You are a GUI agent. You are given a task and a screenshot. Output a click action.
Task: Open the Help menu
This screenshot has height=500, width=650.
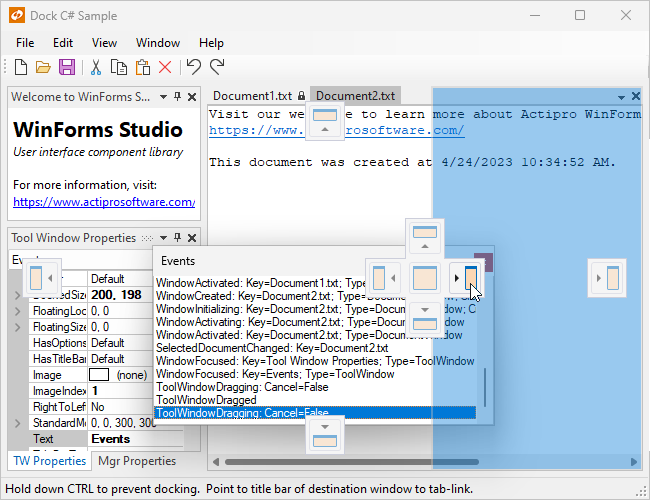(x=211, y=43)
